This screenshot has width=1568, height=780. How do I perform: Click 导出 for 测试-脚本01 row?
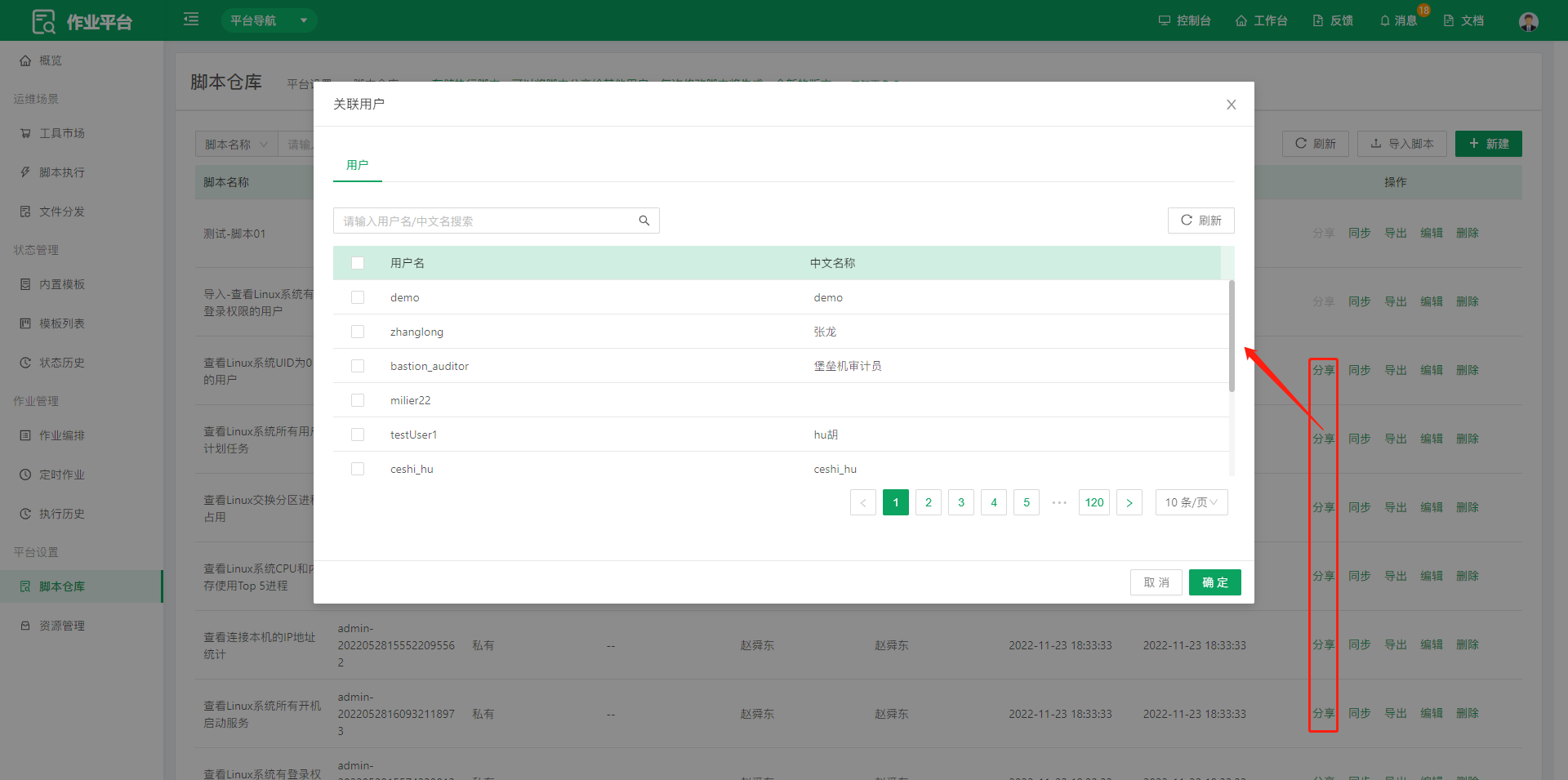tap(1396, 233)
